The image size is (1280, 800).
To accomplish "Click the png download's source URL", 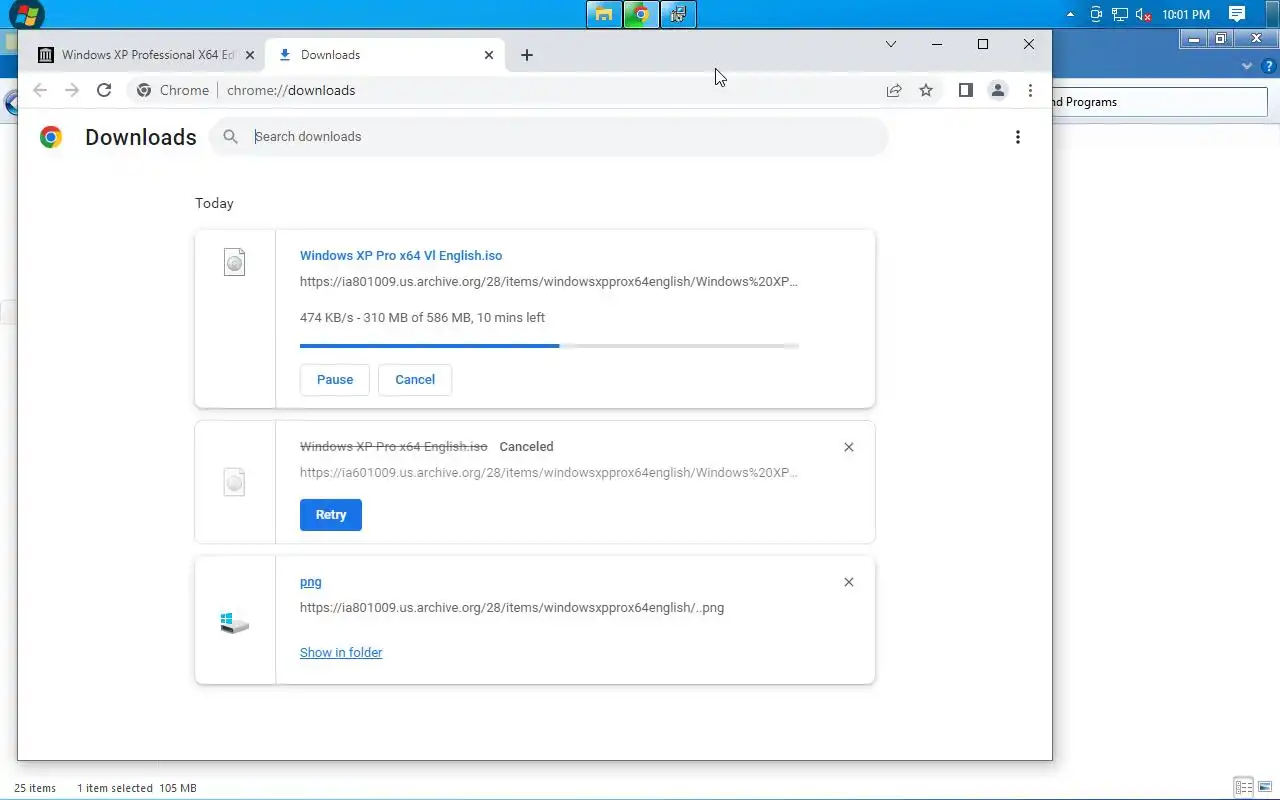I will pyautogui.click(x=512, y=608).
